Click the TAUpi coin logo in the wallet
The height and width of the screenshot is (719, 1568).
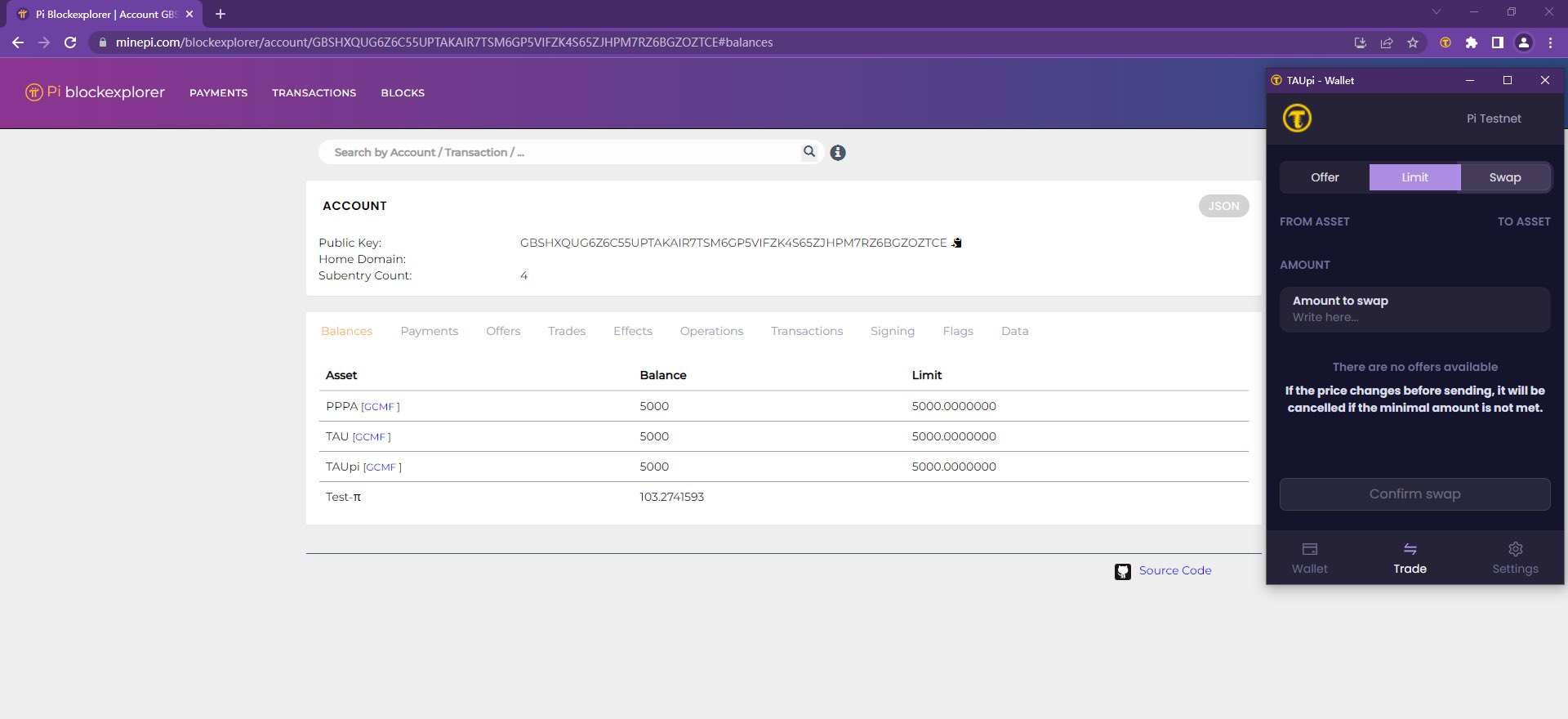(1297, 118)
